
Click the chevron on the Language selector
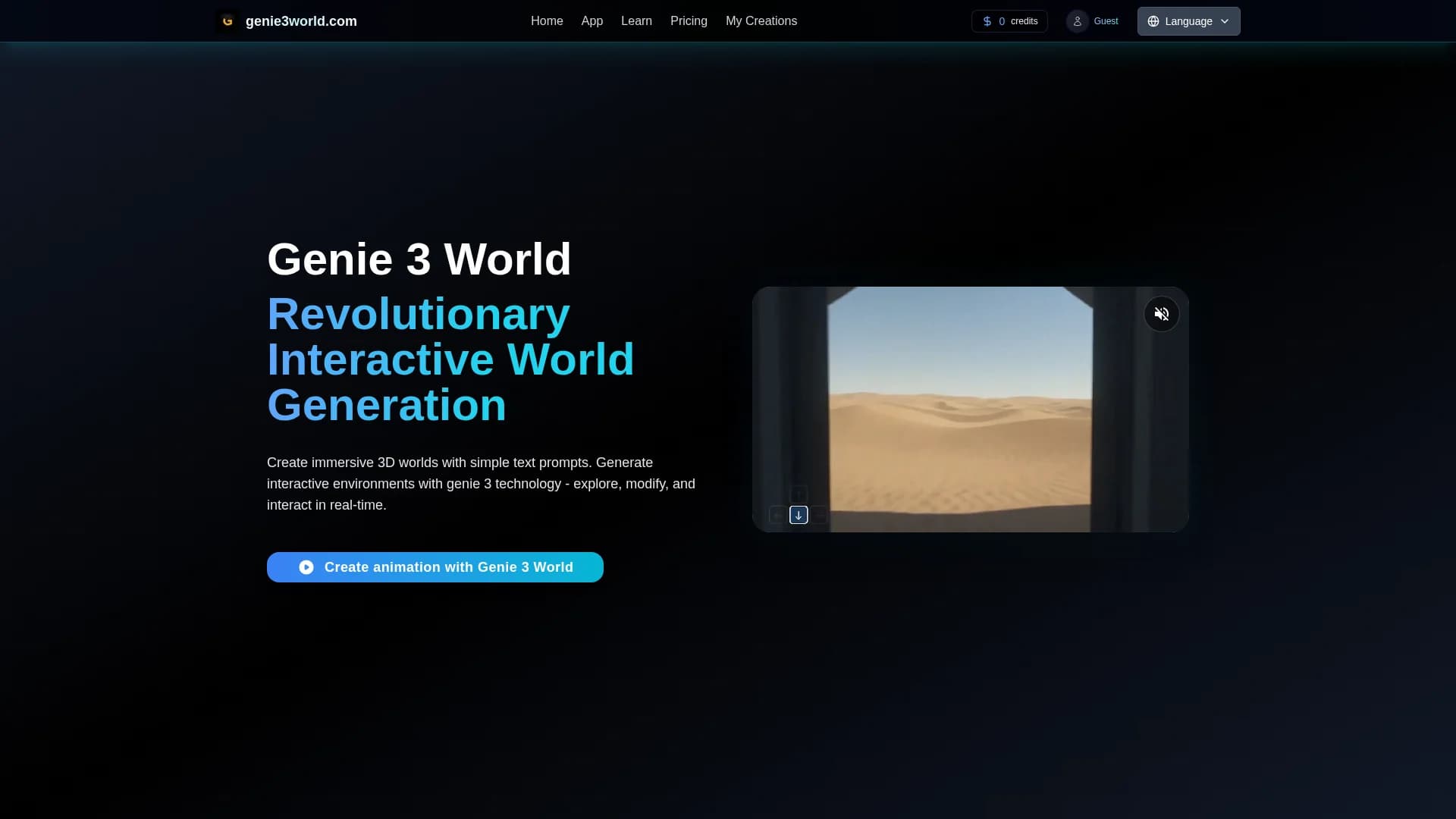pyautogui.click(x=1225, y=21)
